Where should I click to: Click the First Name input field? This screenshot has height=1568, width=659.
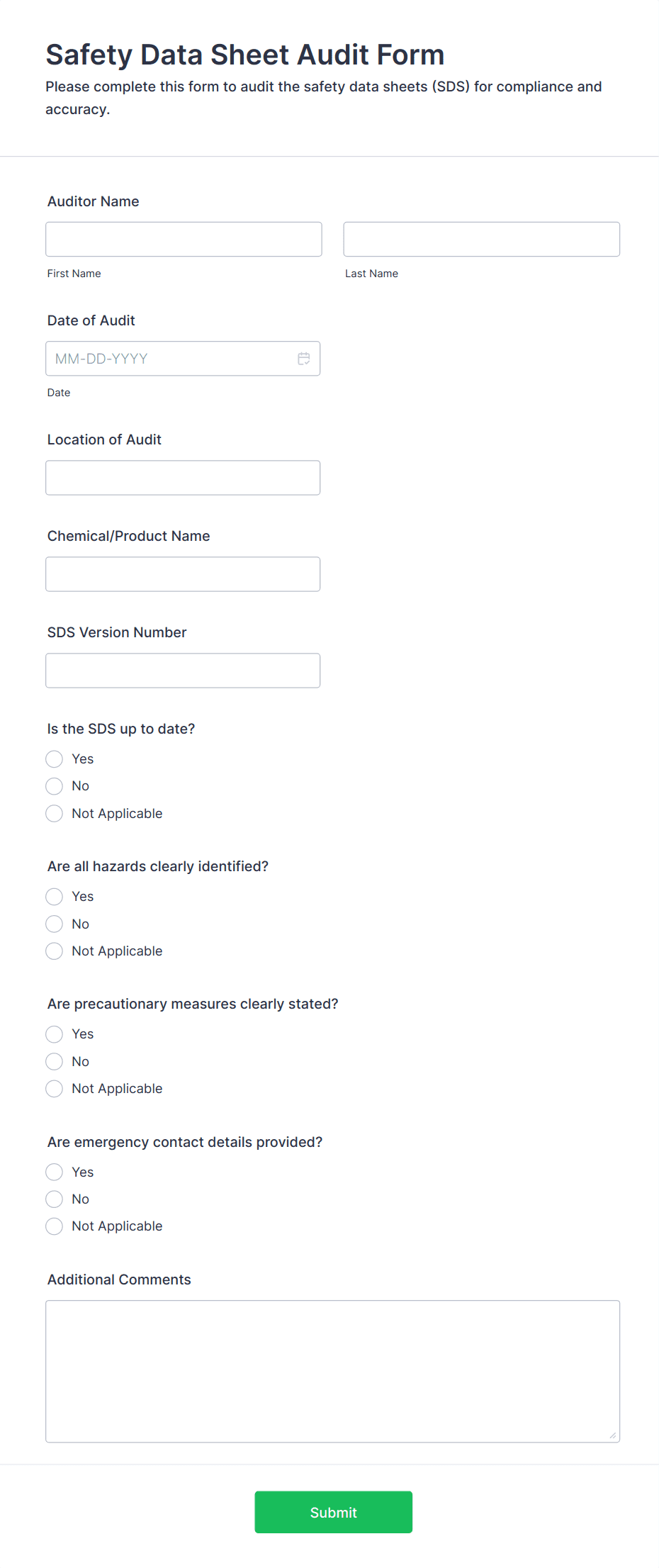[184, 239]
